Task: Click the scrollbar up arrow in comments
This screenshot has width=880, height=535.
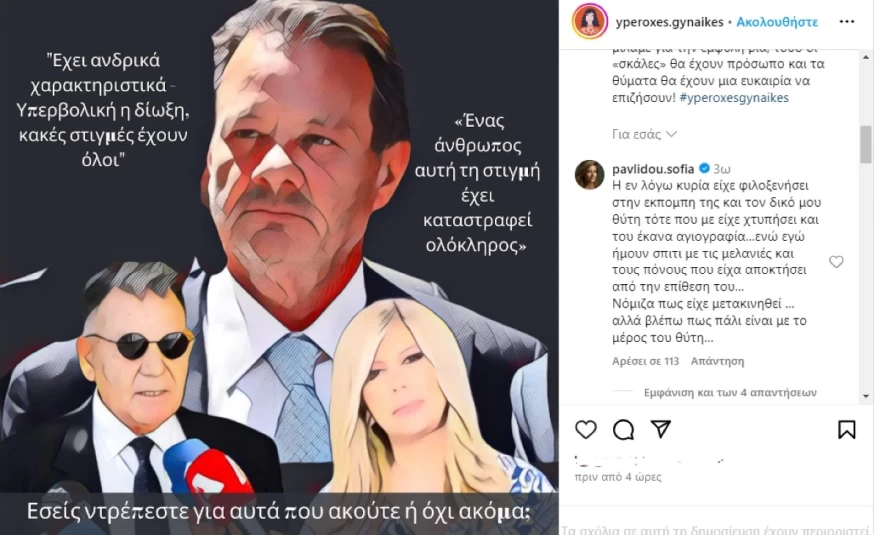Action: (x=866, y=57)
